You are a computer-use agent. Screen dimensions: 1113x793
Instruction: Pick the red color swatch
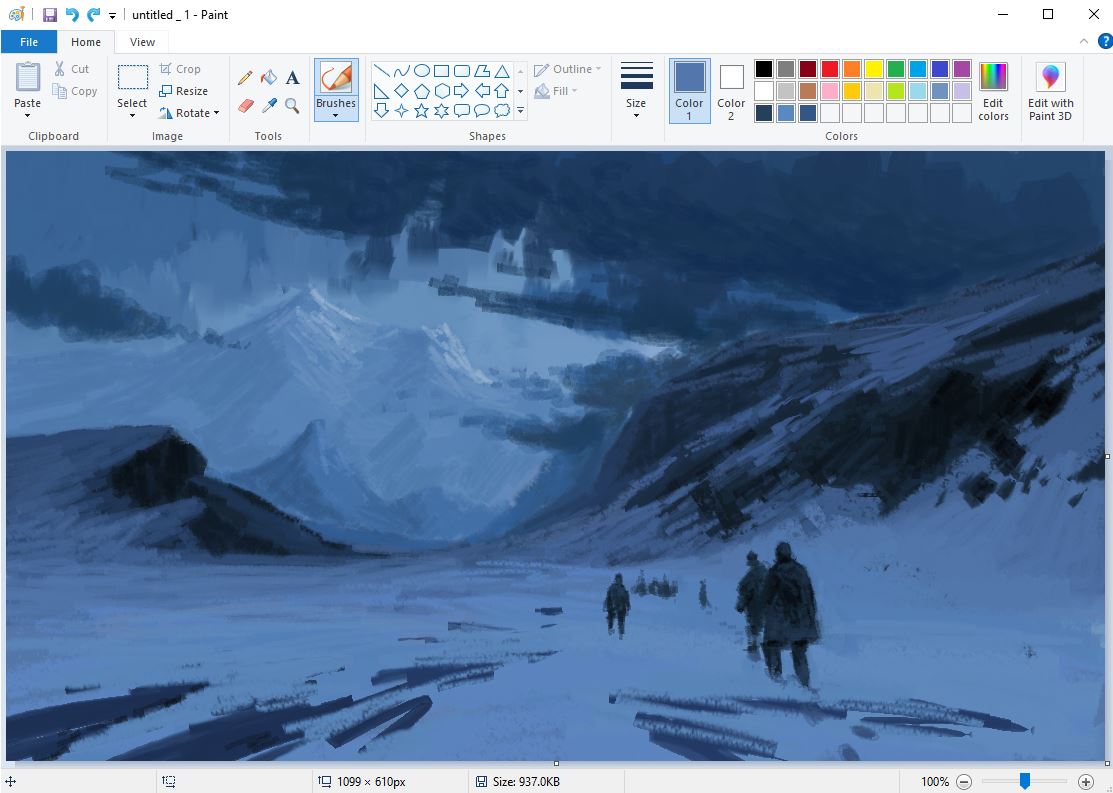click(830, 69)
